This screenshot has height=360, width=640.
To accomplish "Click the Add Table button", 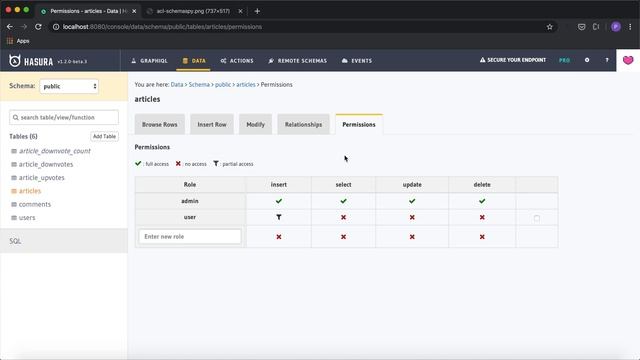I will [x=104, y=136].
